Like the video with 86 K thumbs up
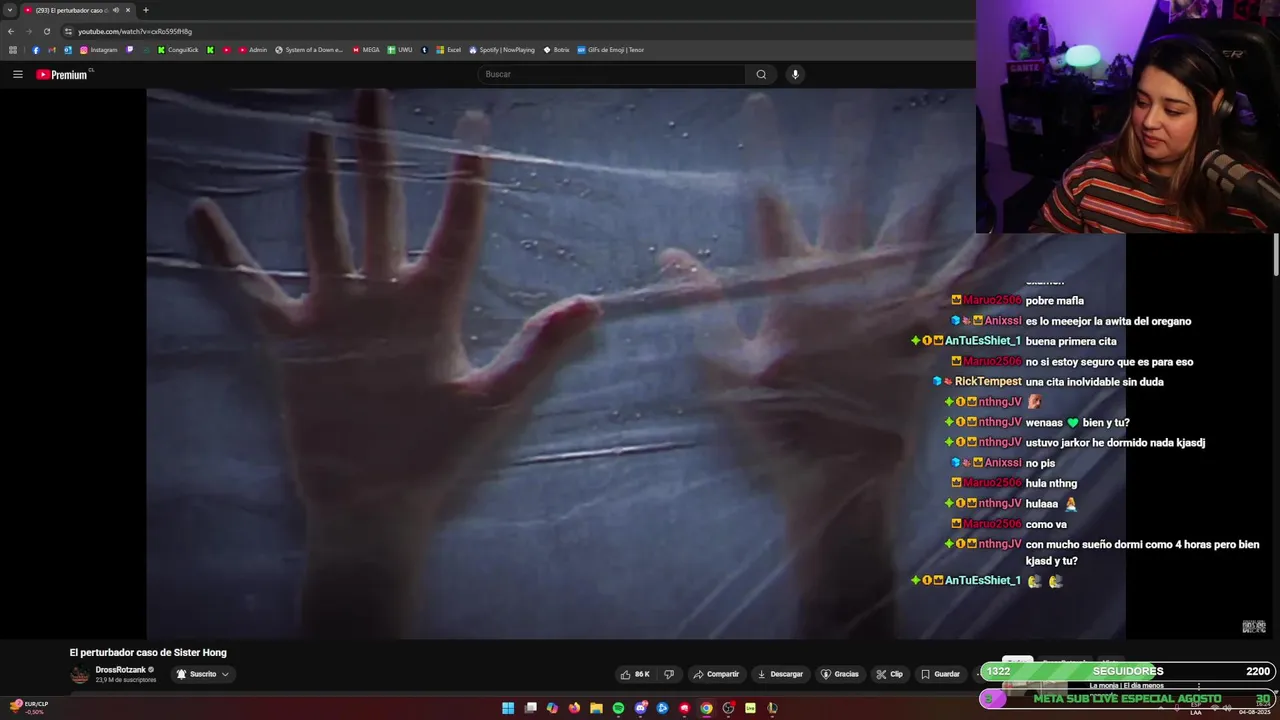 634,674
